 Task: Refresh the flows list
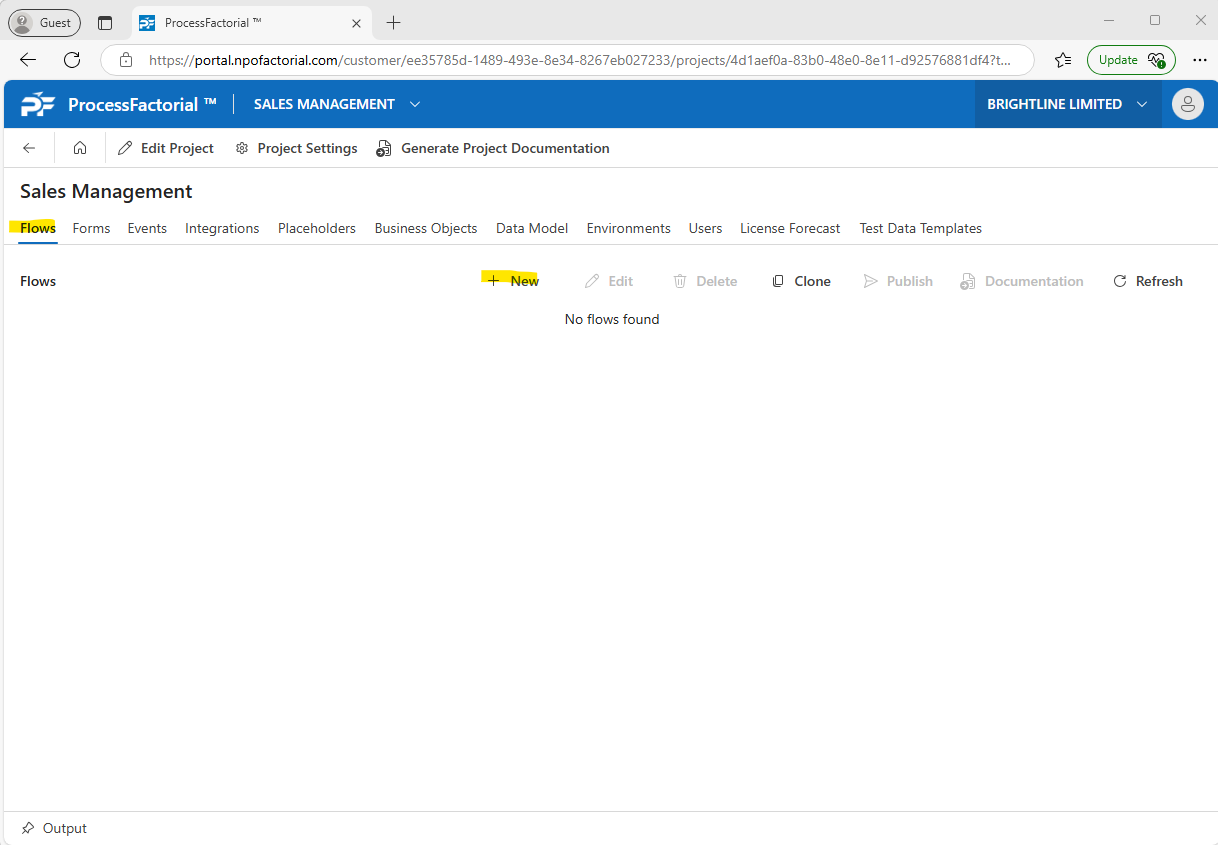pyautogui.click(x=1147, y=281)
